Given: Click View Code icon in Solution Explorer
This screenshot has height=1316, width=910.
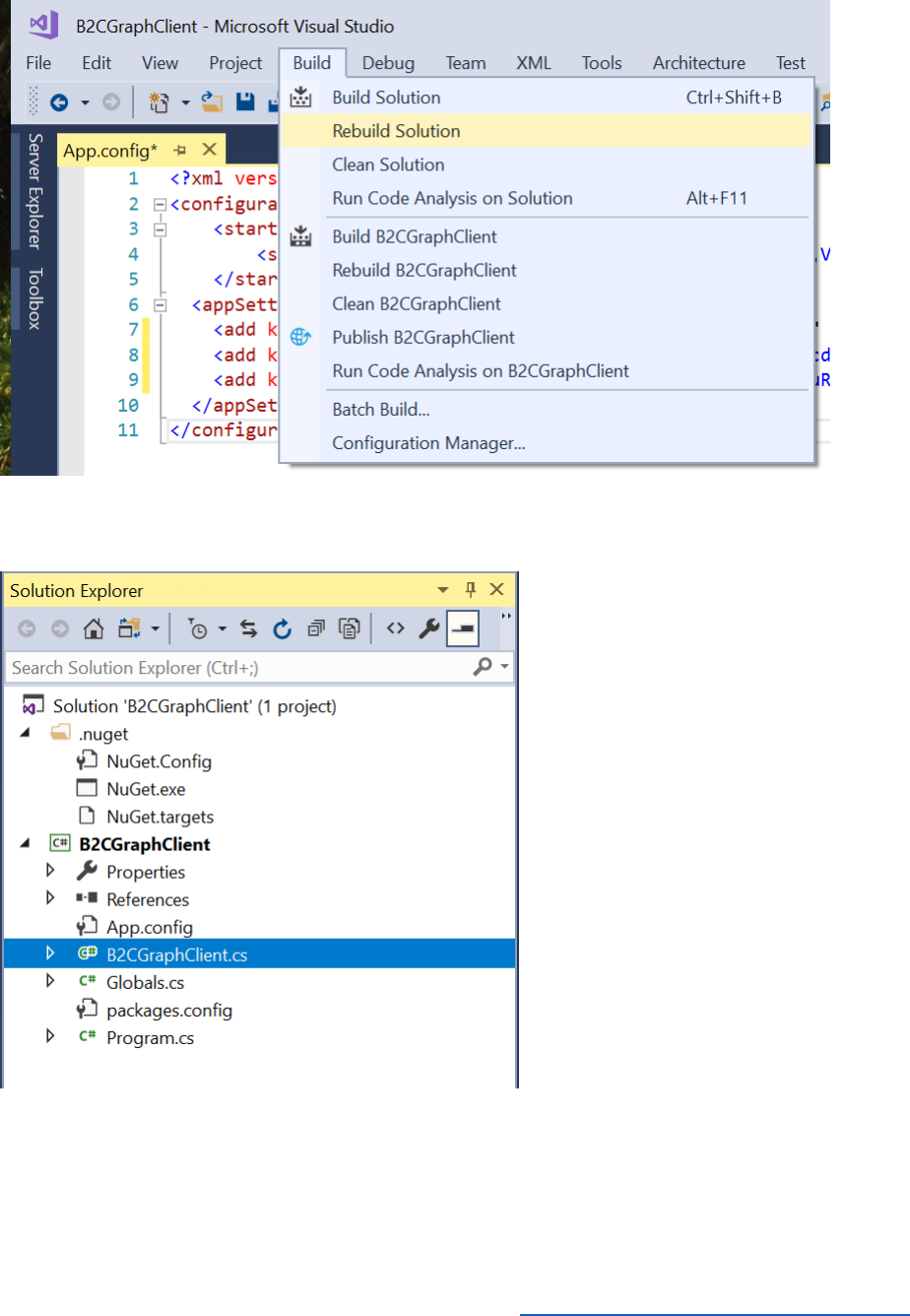Looking at the screenshot, I should point(395,628).
